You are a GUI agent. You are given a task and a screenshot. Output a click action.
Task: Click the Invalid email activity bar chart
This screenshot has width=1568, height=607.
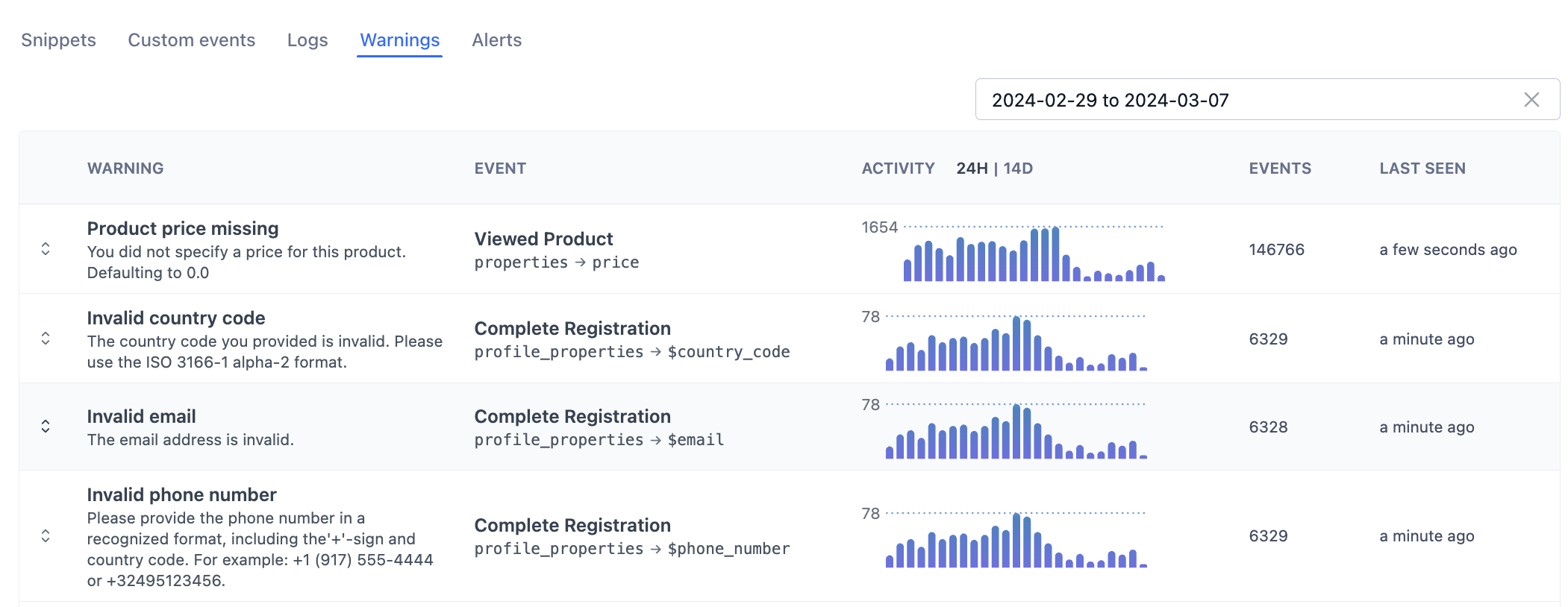pos(1016,433)
